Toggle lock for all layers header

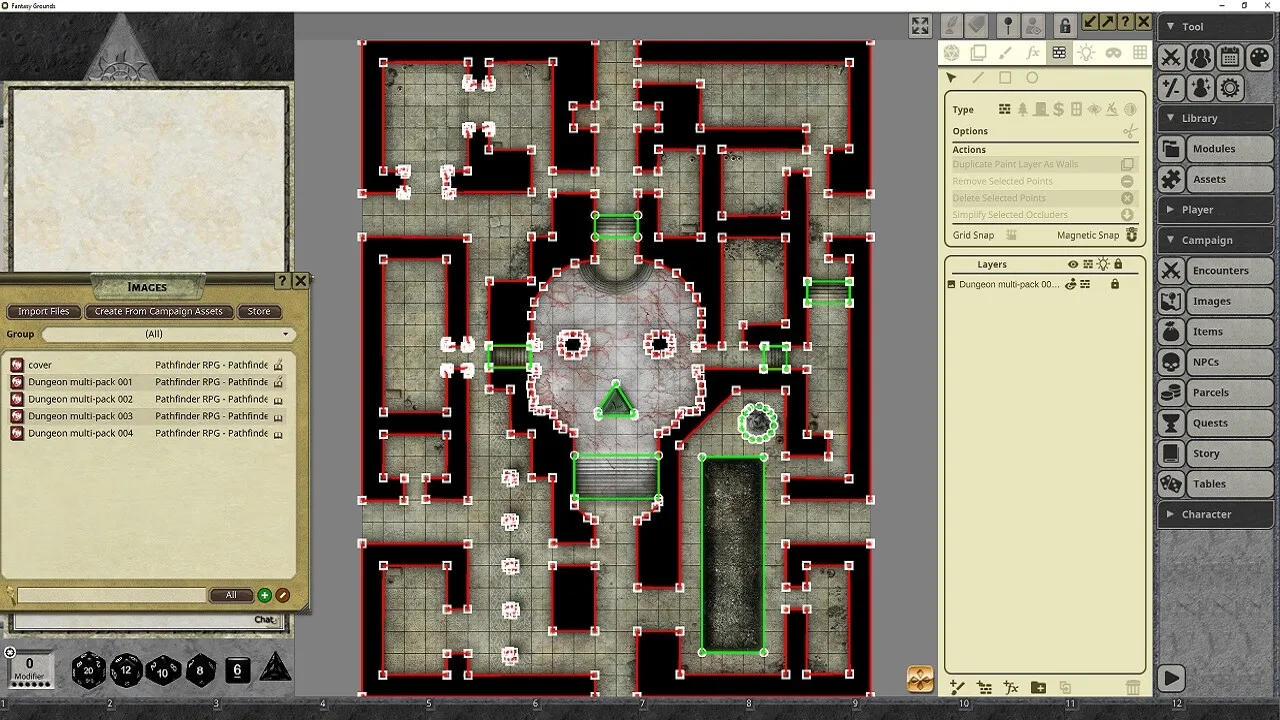(1118, 265)
